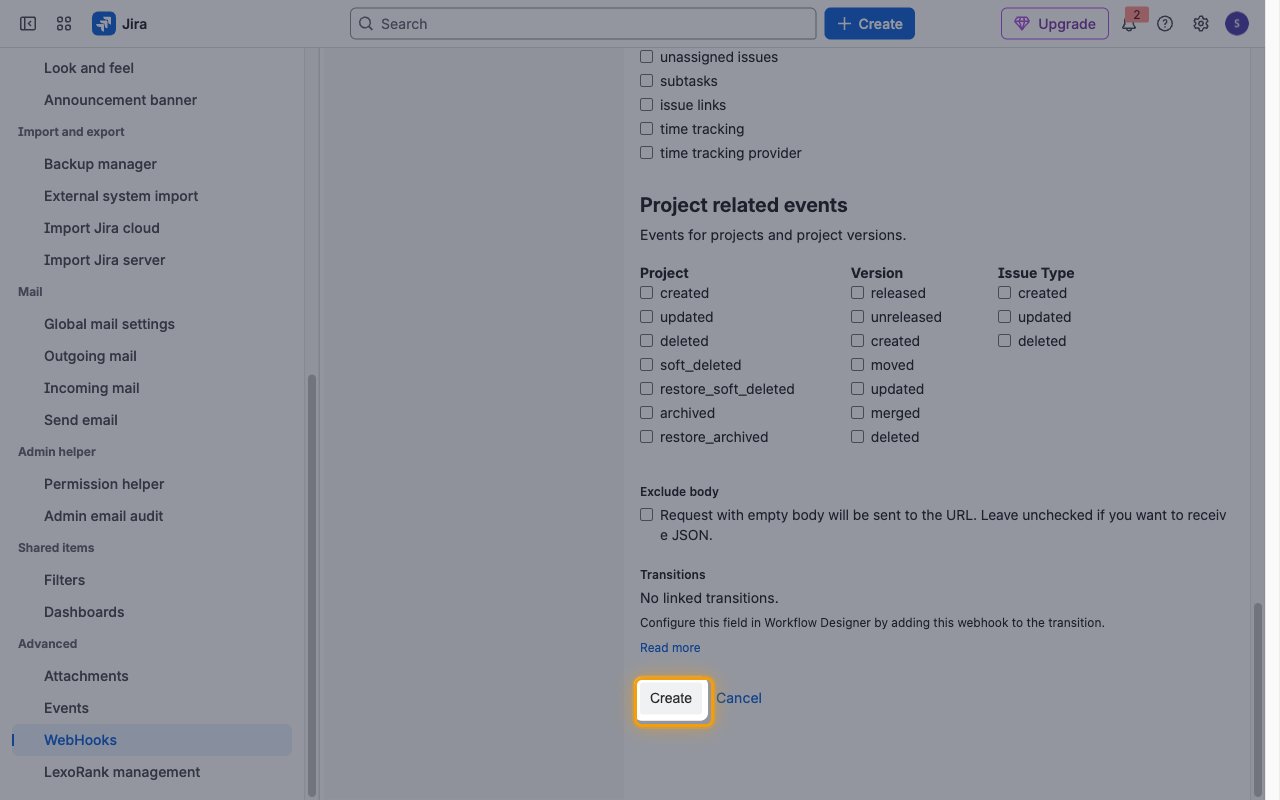The width and height of the screenshot is (1280, 800).
Task: Open the user profile avatar
Action: 1237,24
